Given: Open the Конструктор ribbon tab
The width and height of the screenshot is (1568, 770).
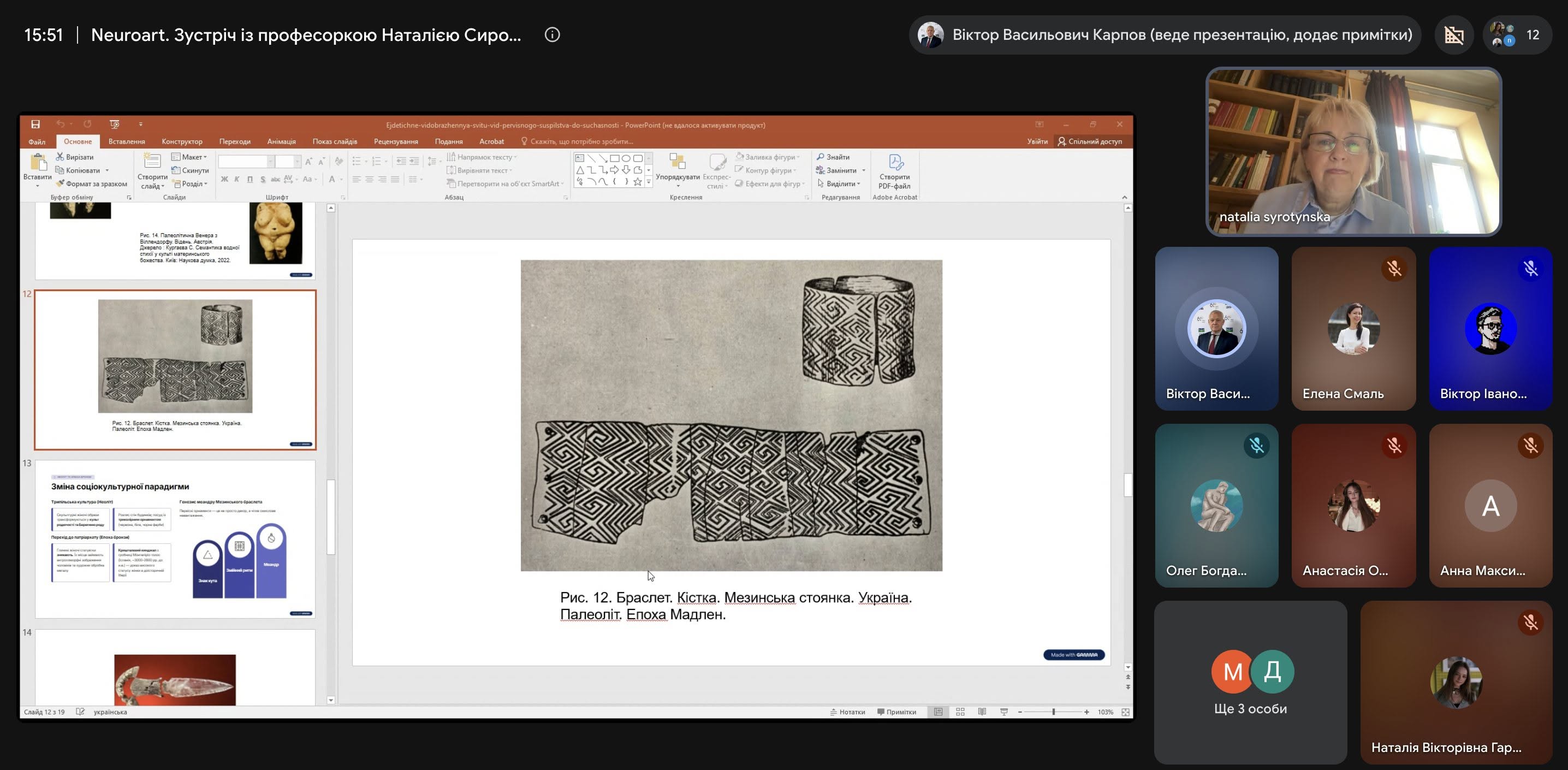Looking at the screenshot, I should 182,141.
